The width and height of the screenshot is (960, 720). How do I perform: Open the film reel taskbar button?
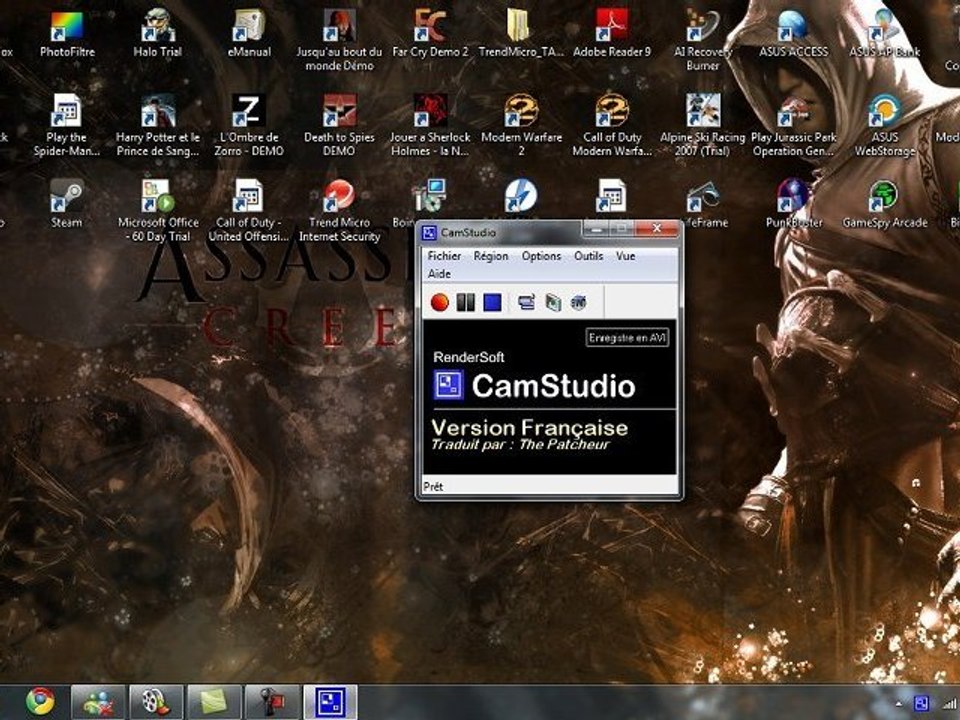click(156, 702)
